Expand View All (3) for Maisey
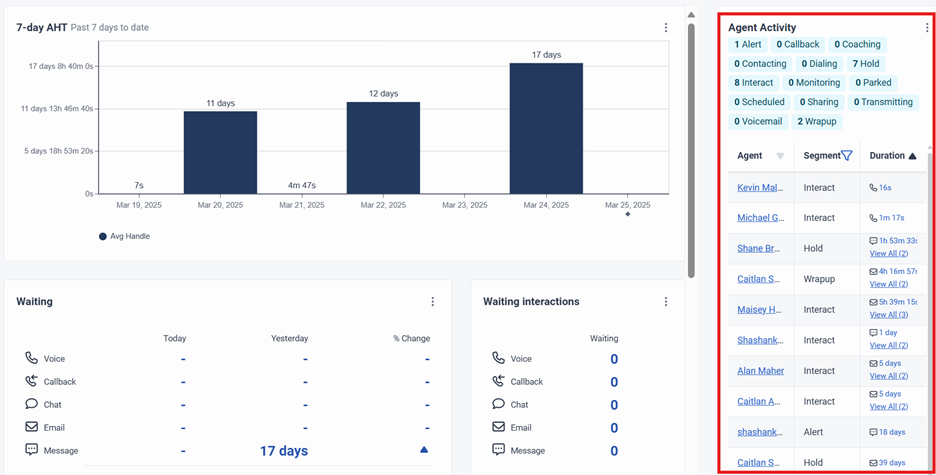Viewport: 936px width, 475px height. coord(889,314)
